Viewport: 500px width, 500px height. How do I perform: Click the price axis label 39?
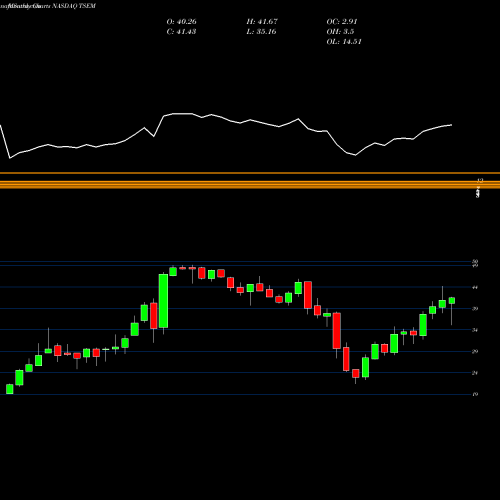pos(475,309)
